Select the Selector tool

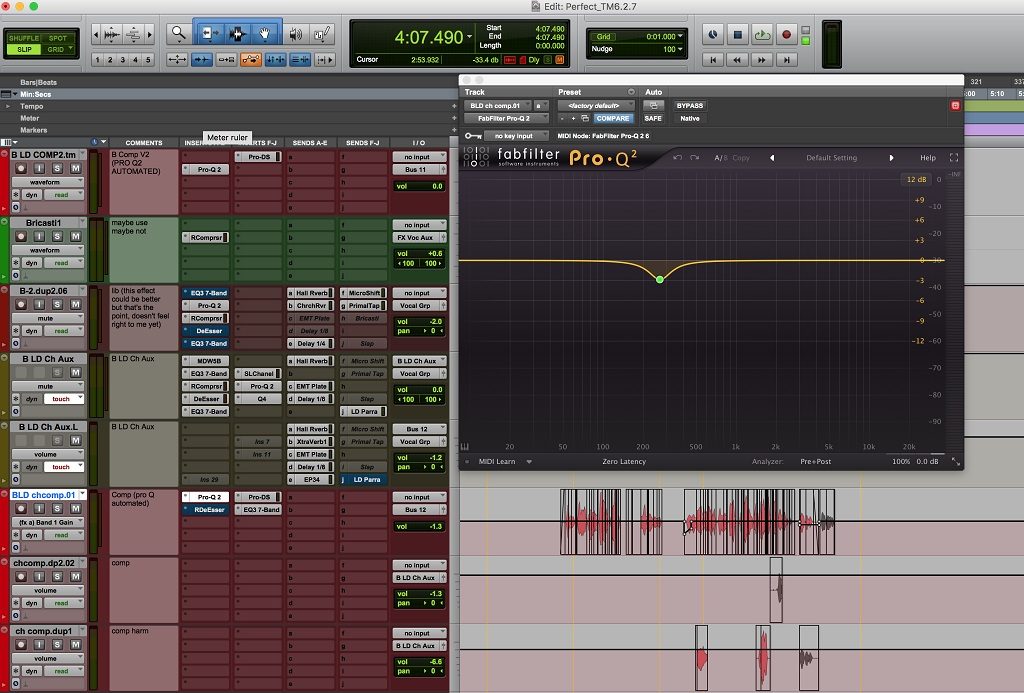(237, 33)
